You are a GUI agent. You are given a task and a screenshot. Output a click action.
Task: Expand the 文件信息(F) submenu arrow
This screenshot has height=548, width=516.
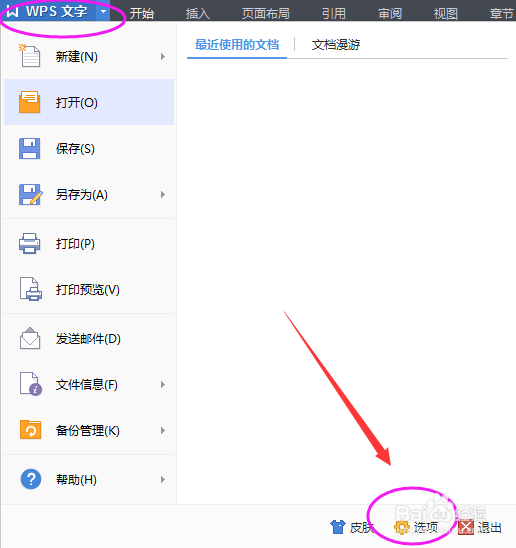click(x=163, y=384)
